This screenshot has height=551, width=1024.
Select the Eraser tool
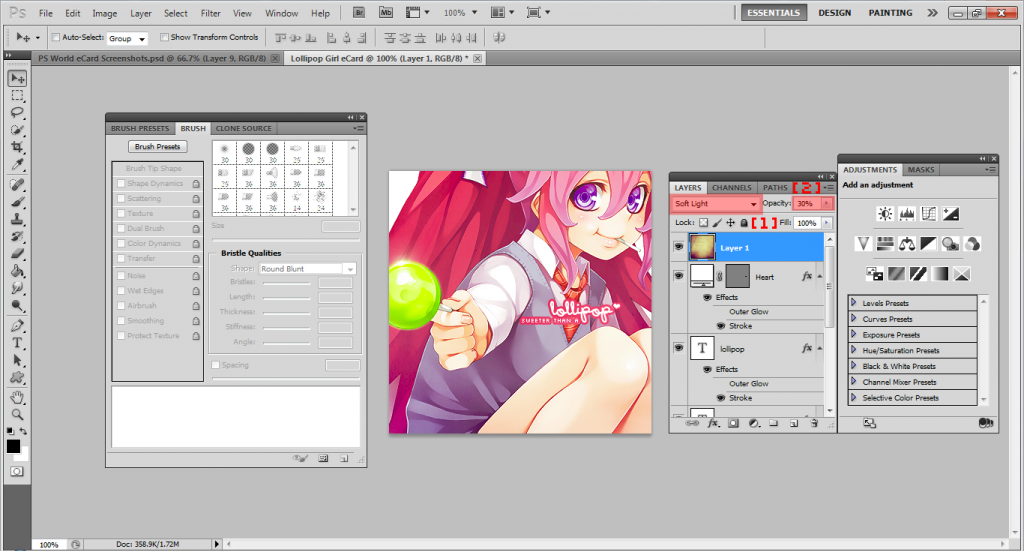click(x=18, y=253)
